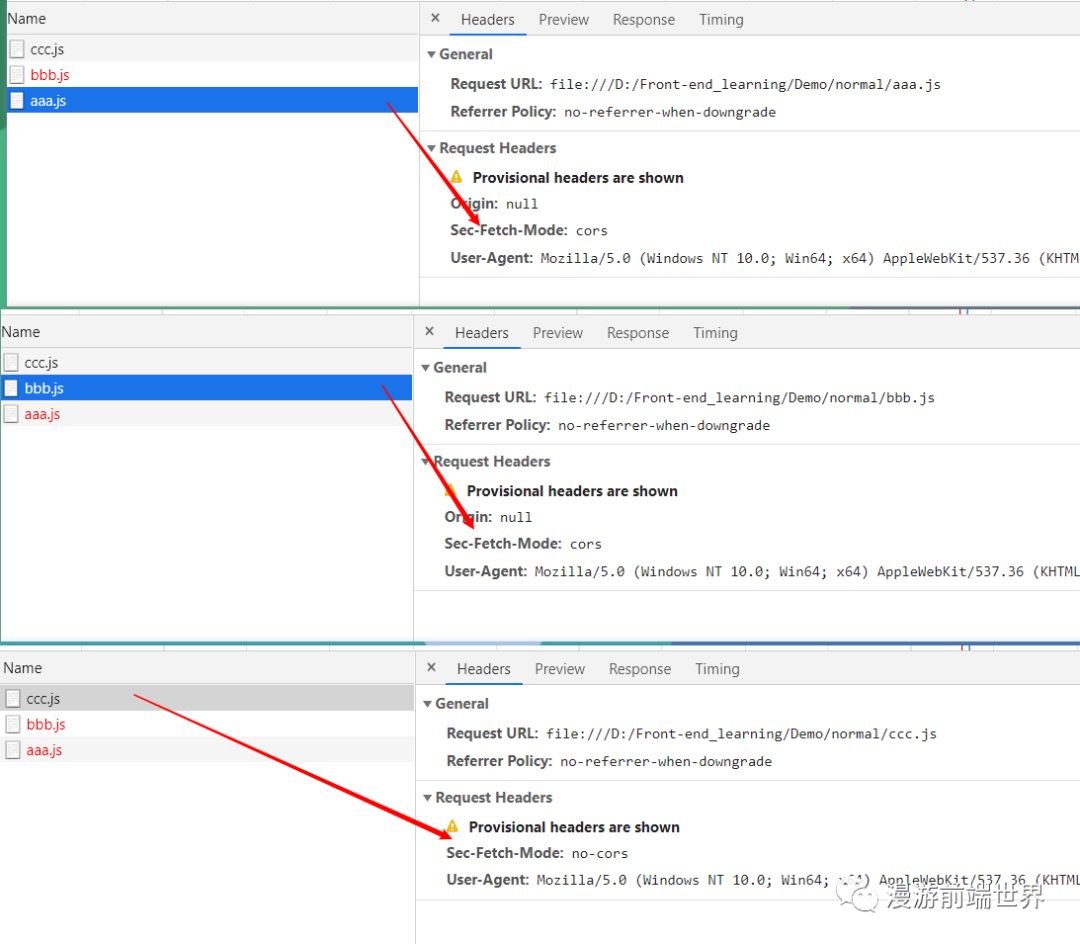Click the Name column header above the selected bbb.js row
1080x944 pixels.
point(207,332)
